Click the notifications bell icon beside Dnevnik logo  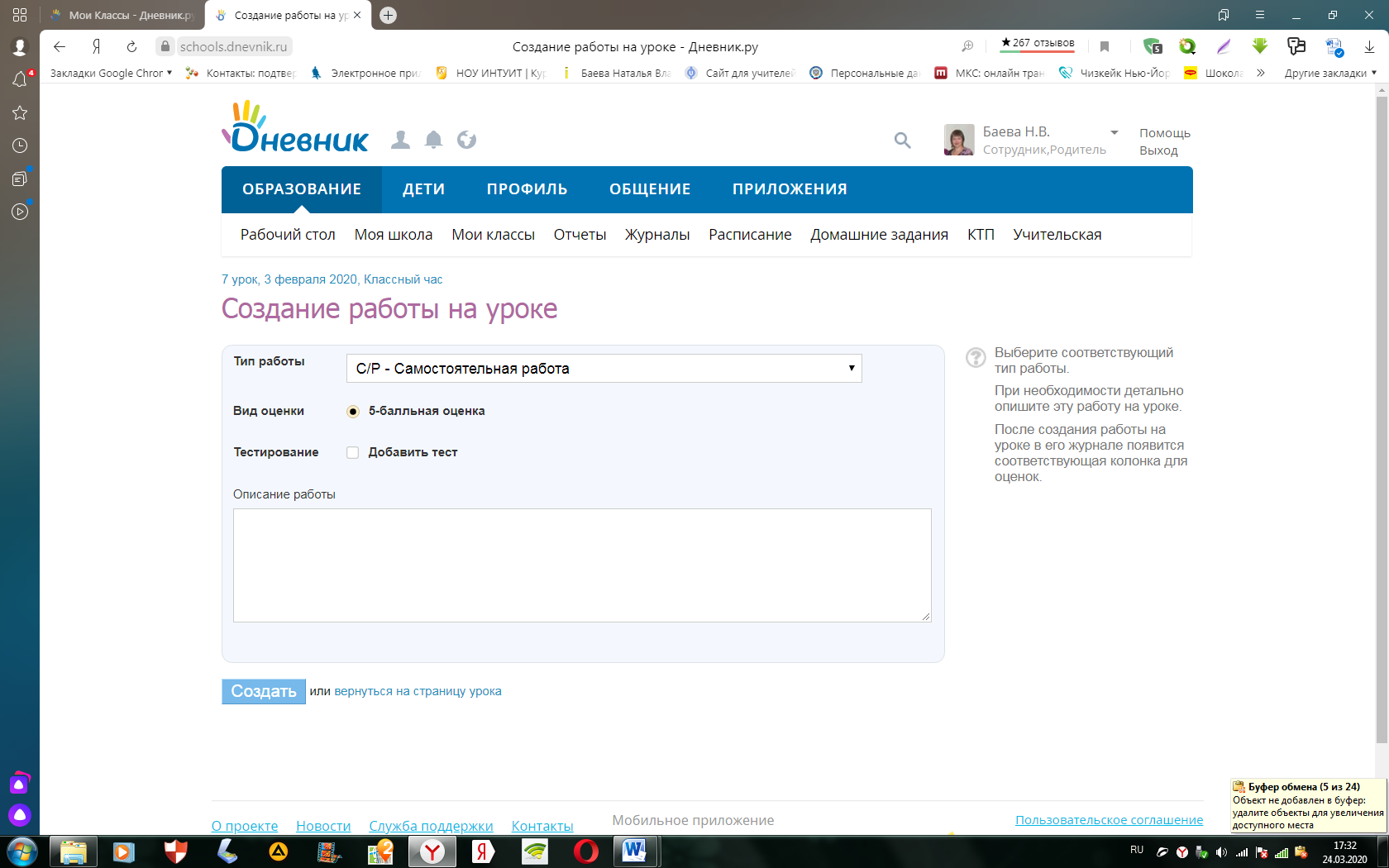tap(433, 140)
